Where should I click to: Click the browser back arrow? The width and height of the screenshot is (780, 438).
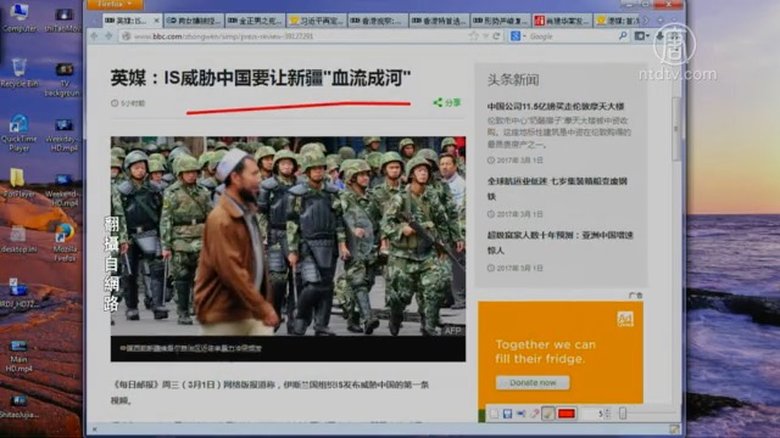[94, 36]
